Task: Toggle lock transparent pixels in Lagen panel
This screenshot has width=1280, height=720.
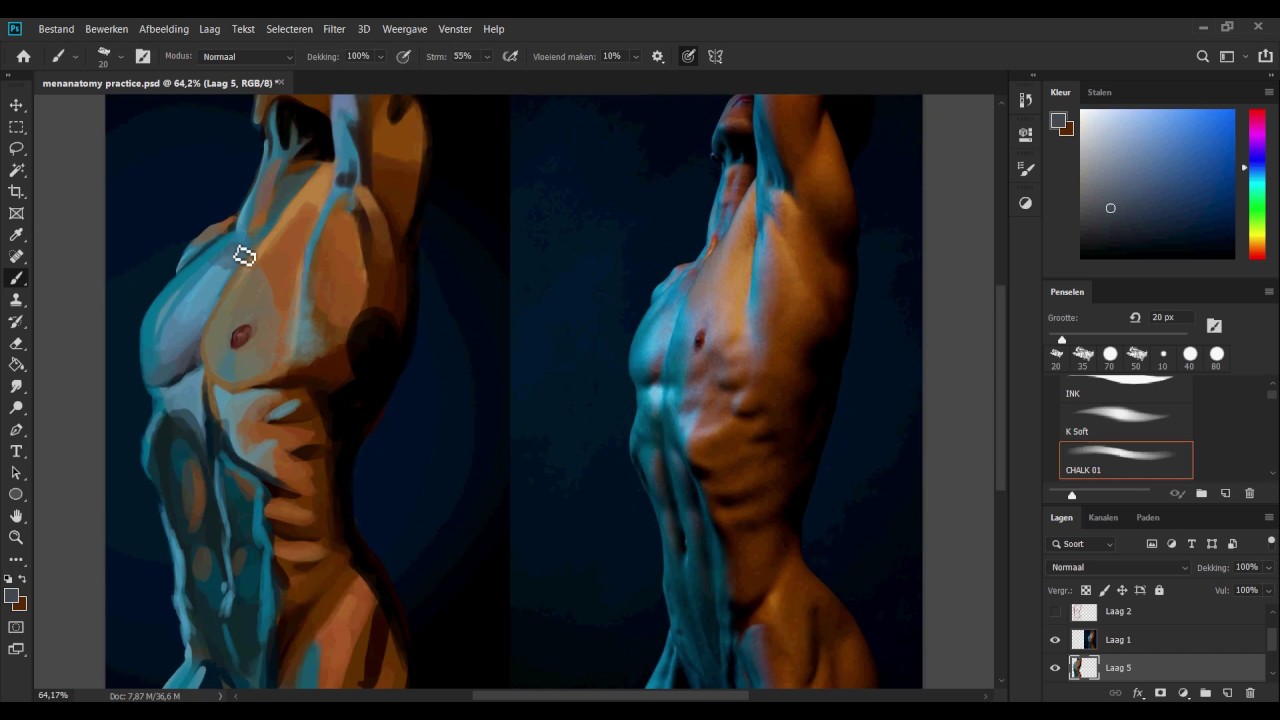Action: [x=1086, y=591]
